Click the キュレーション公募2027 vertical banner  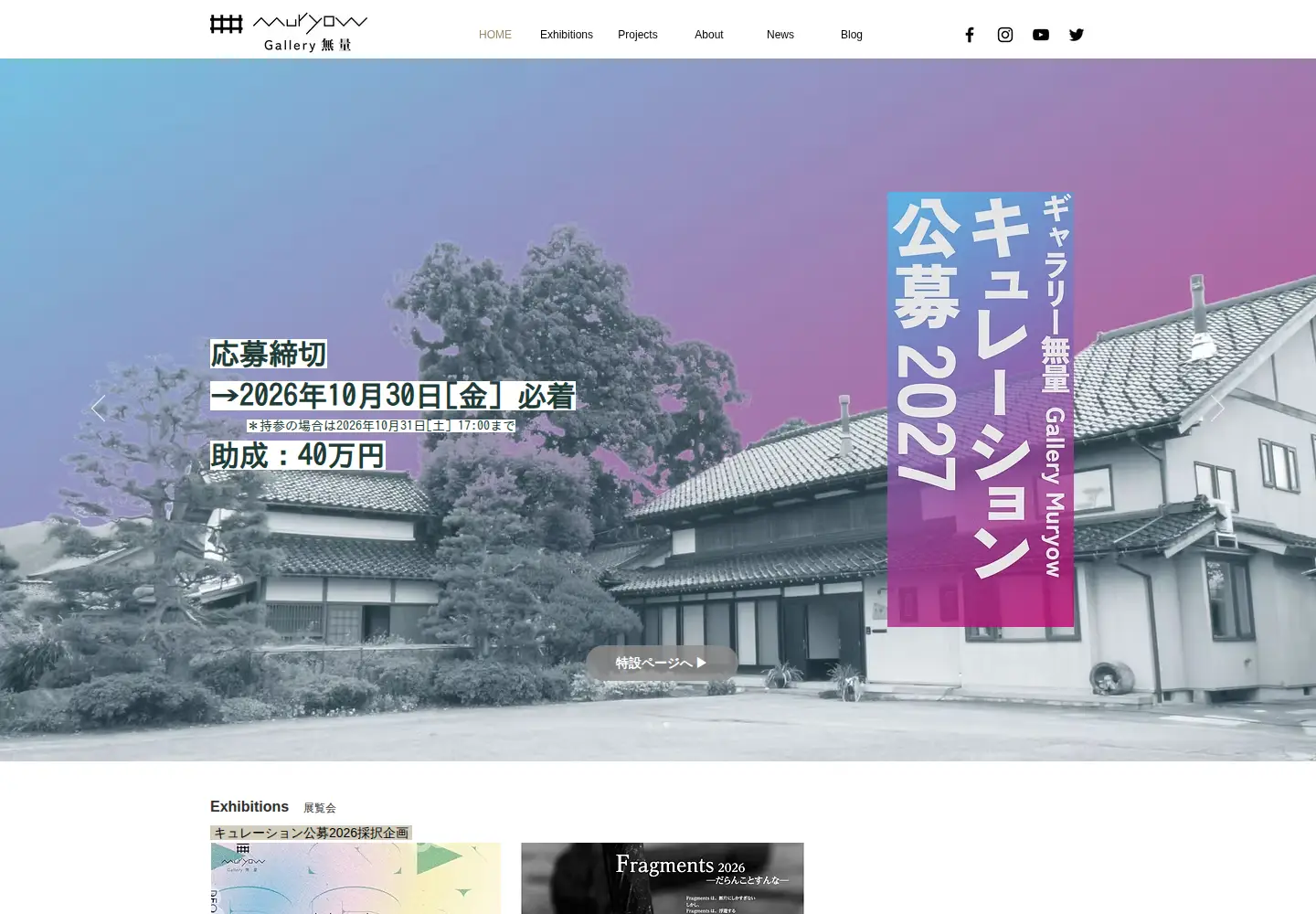pos(981,409)
